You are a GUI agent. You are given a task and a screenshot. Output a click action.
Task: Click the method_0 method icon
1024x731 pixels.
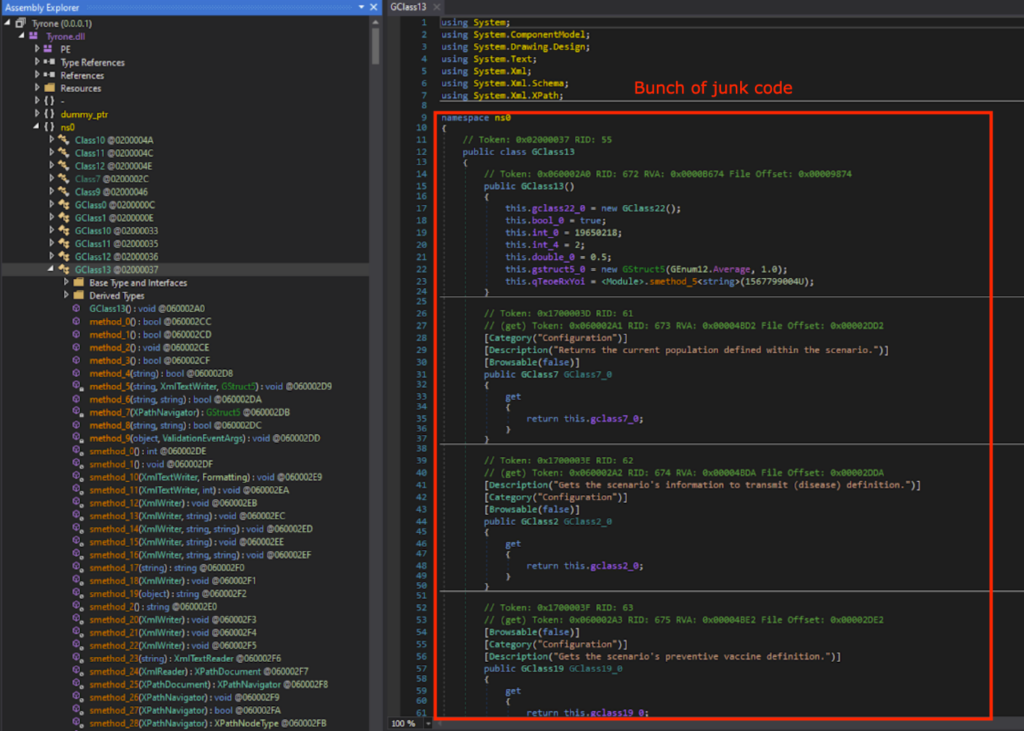78,321
